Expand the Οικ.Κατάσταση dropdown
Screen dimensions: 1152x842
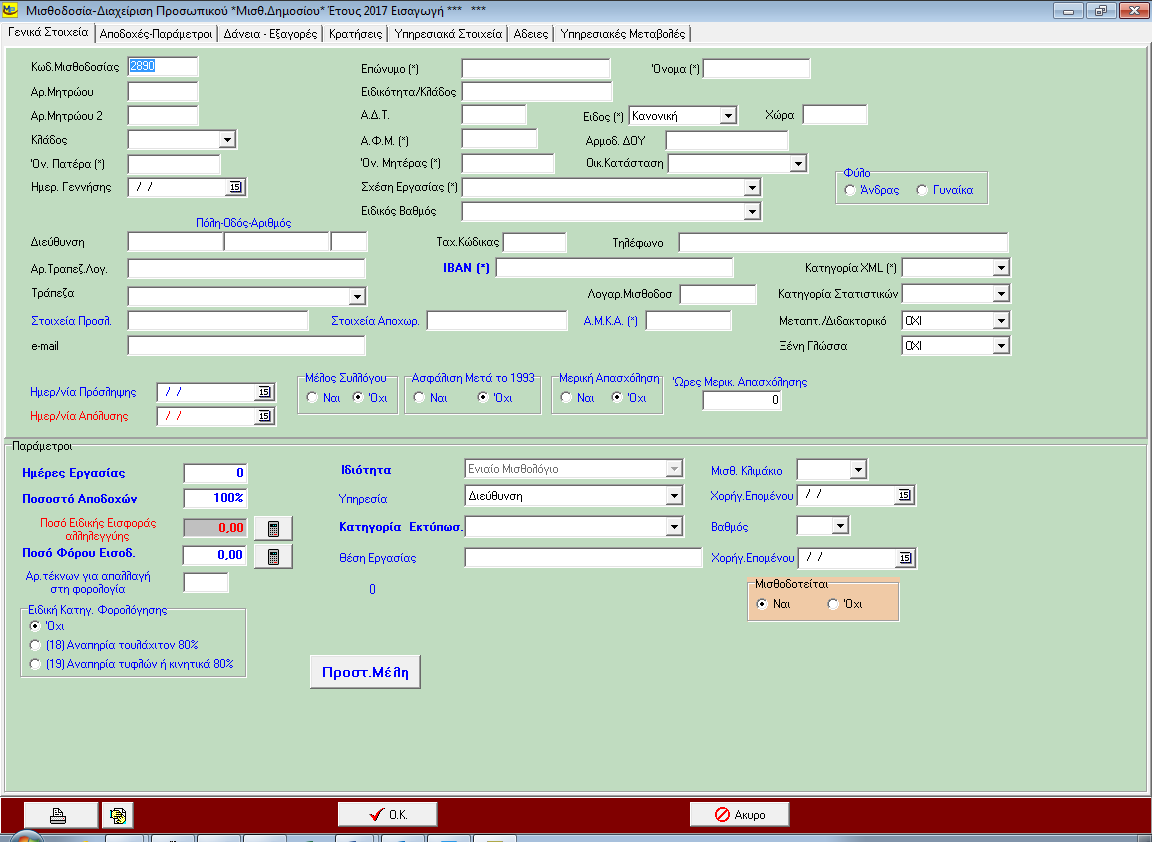coord(797,163)
